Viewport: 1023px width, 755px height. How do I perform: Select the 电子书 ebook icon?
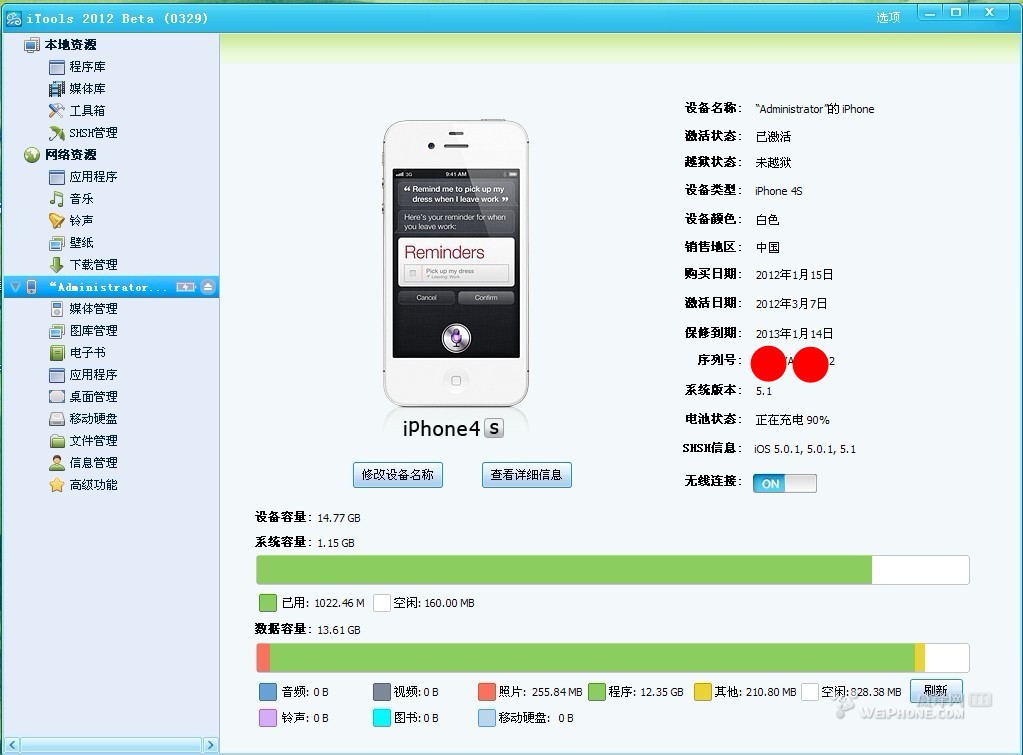click(57, 353)
